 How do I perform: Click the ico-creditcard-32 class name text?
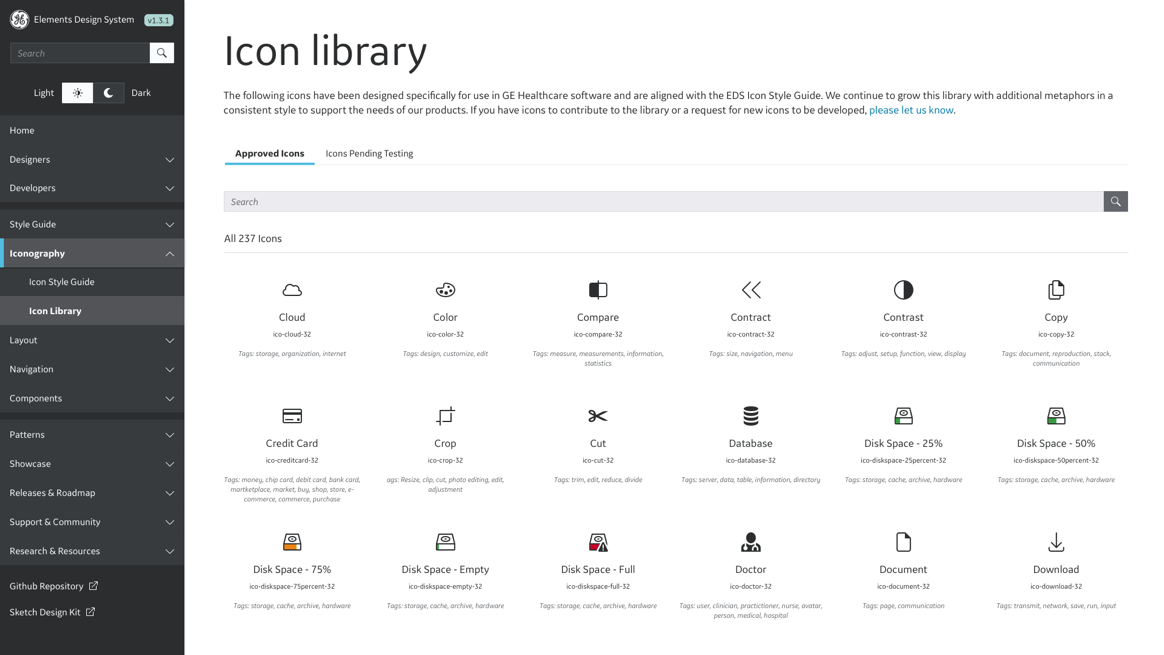point(292,460)
